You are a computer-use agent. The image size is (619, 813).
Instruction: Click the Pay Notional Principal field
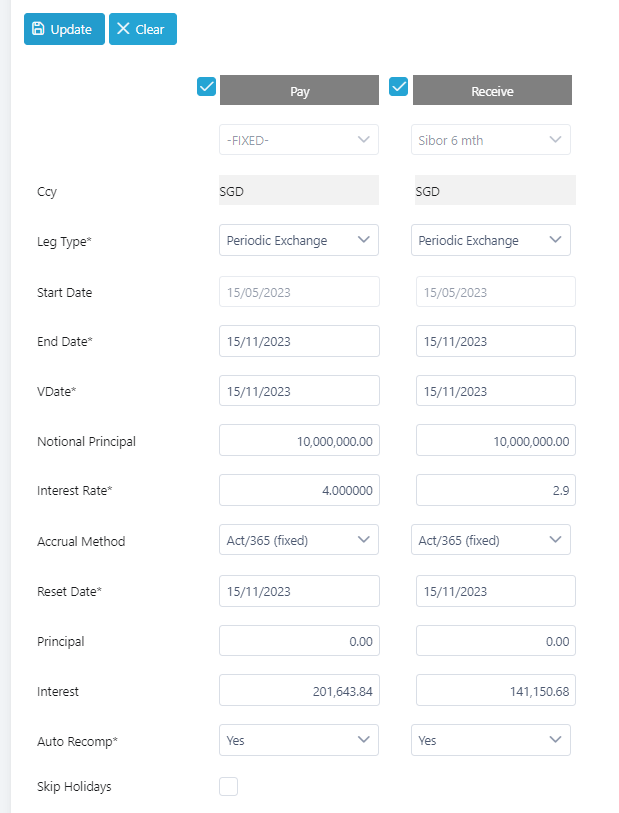299,440
